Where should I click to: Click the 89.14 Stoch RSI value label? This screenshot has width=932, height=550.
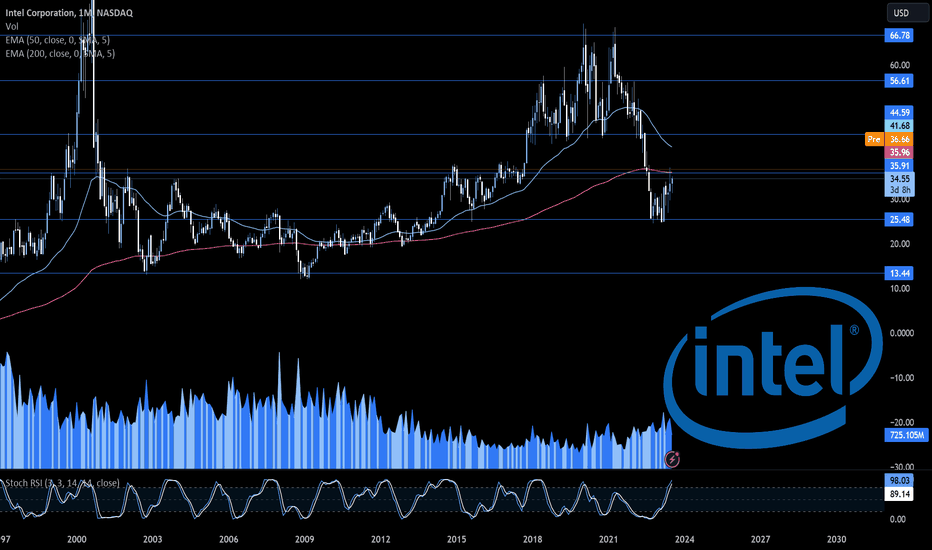[899, 494]
